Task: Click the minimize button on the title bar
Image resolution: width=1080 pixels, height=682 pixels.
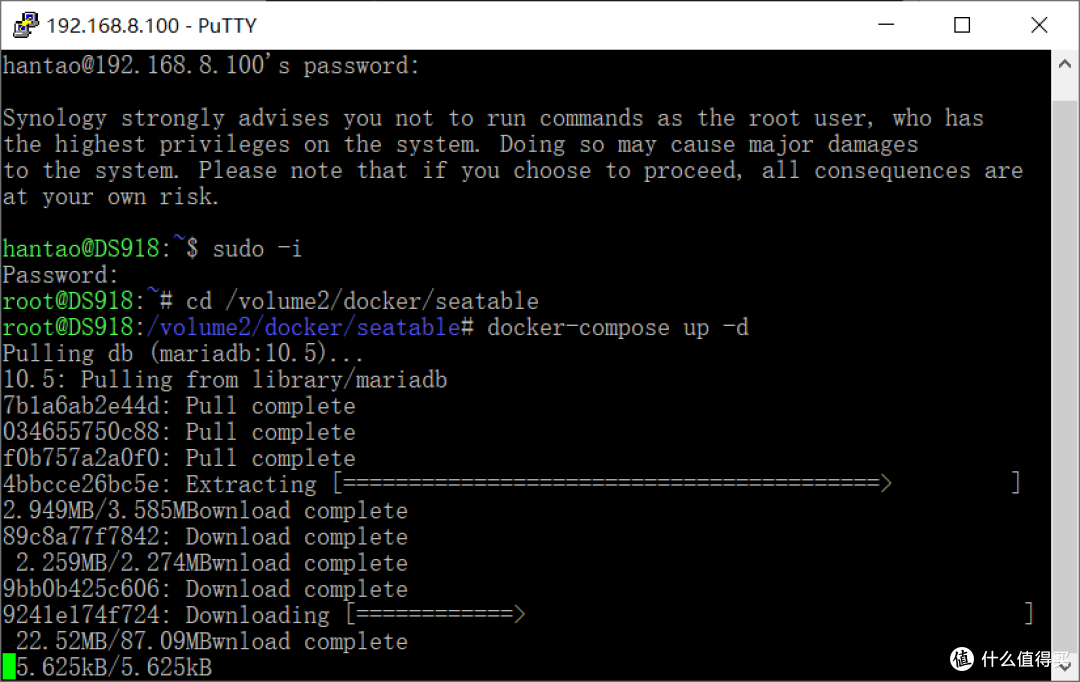Action: [x=886, y=24]
